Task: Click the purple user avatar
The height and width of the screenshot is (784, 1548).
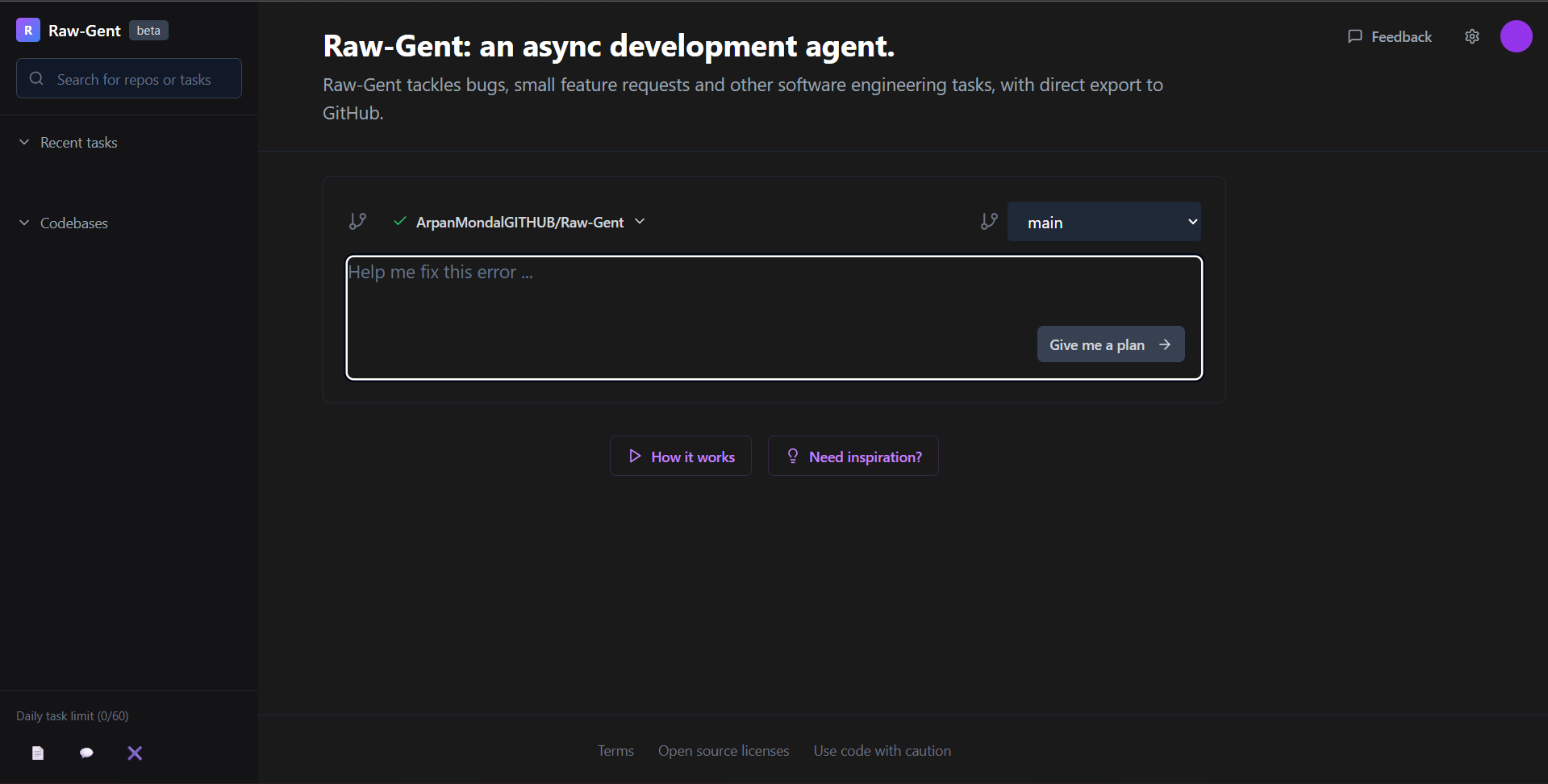Action: click(1517, 37)
